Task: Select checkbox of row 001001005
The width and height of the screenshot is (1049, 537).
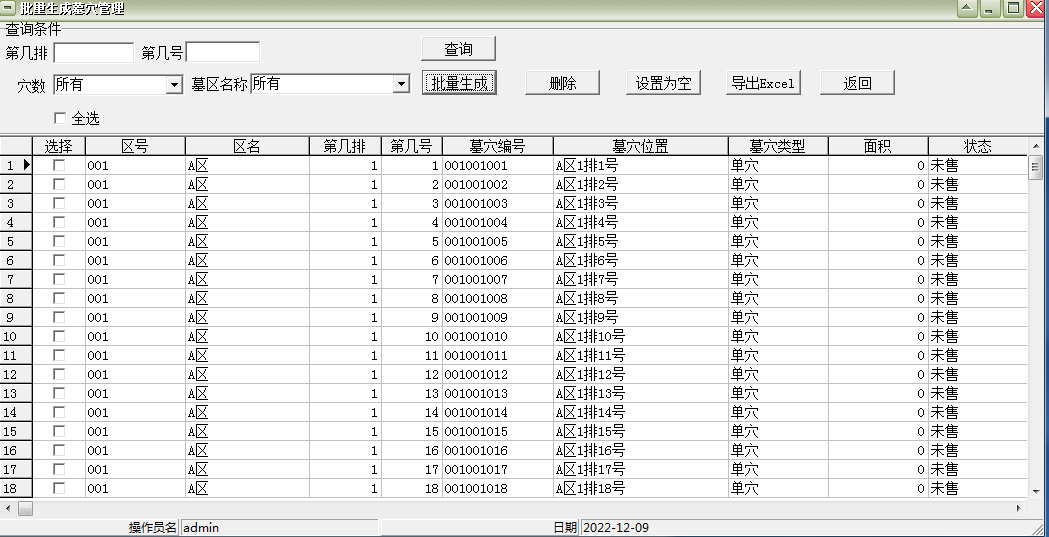Action: 60,241
